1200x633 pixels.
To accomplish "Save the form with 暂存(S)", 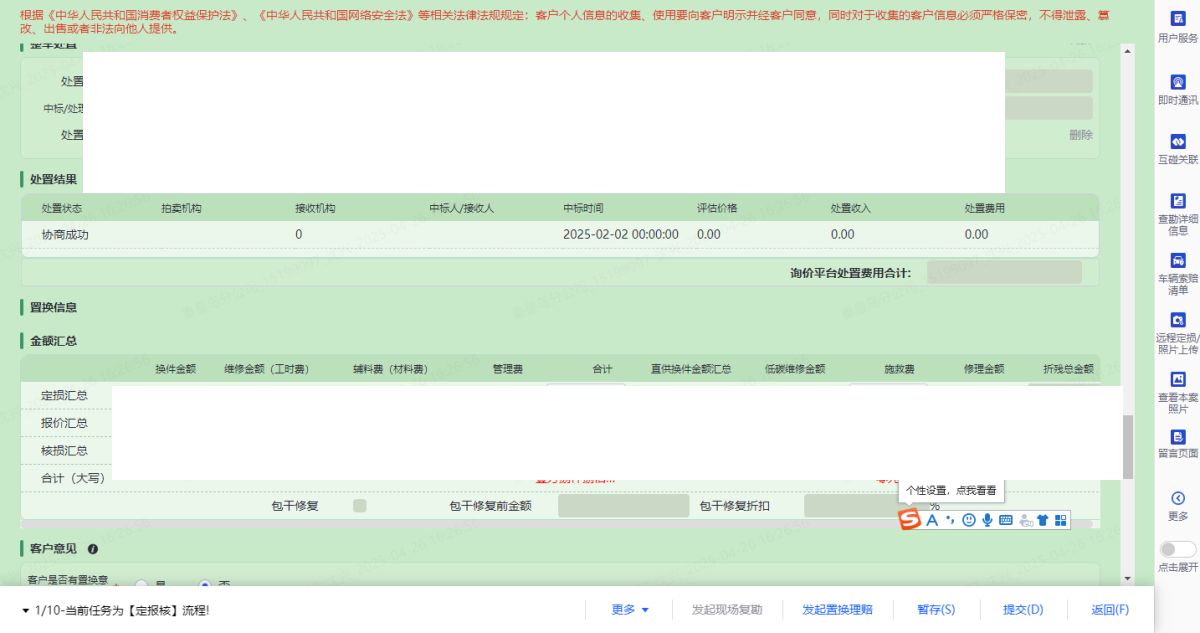I will pos(936,610).
